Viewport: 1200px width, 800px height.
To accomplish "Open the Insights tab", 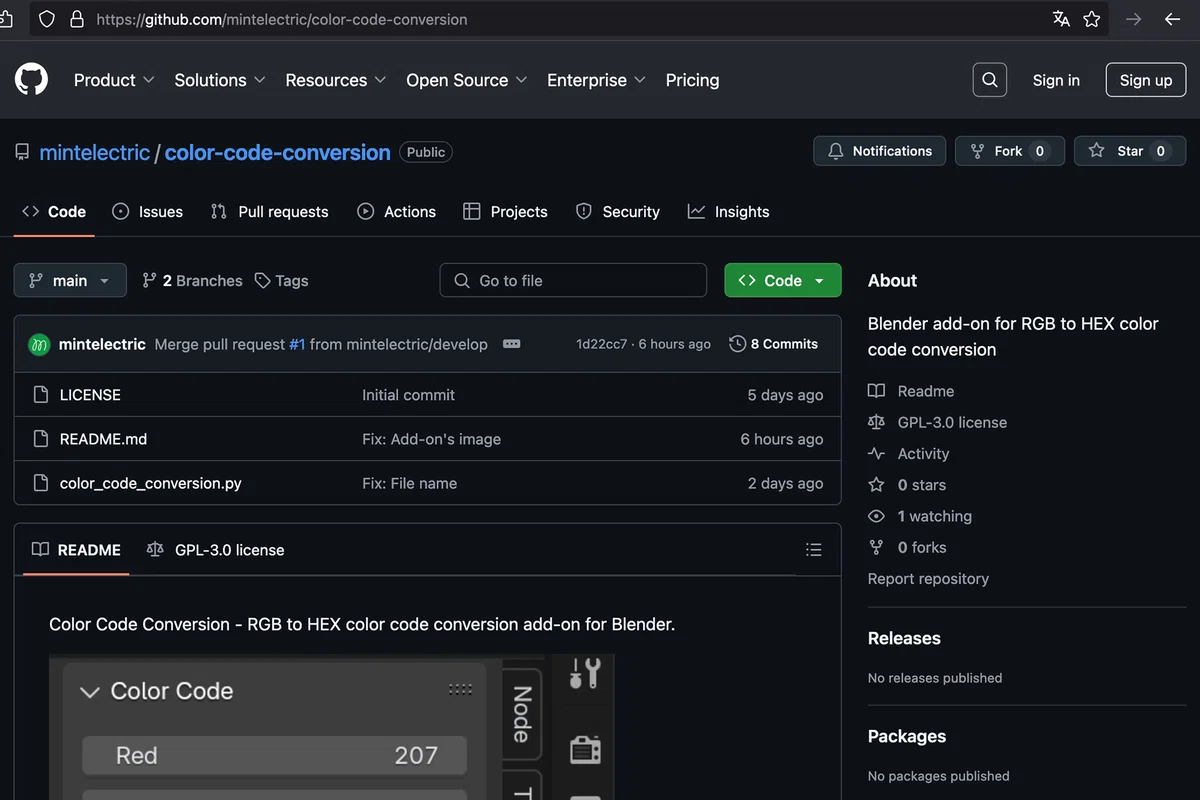I will click(729, 212).
